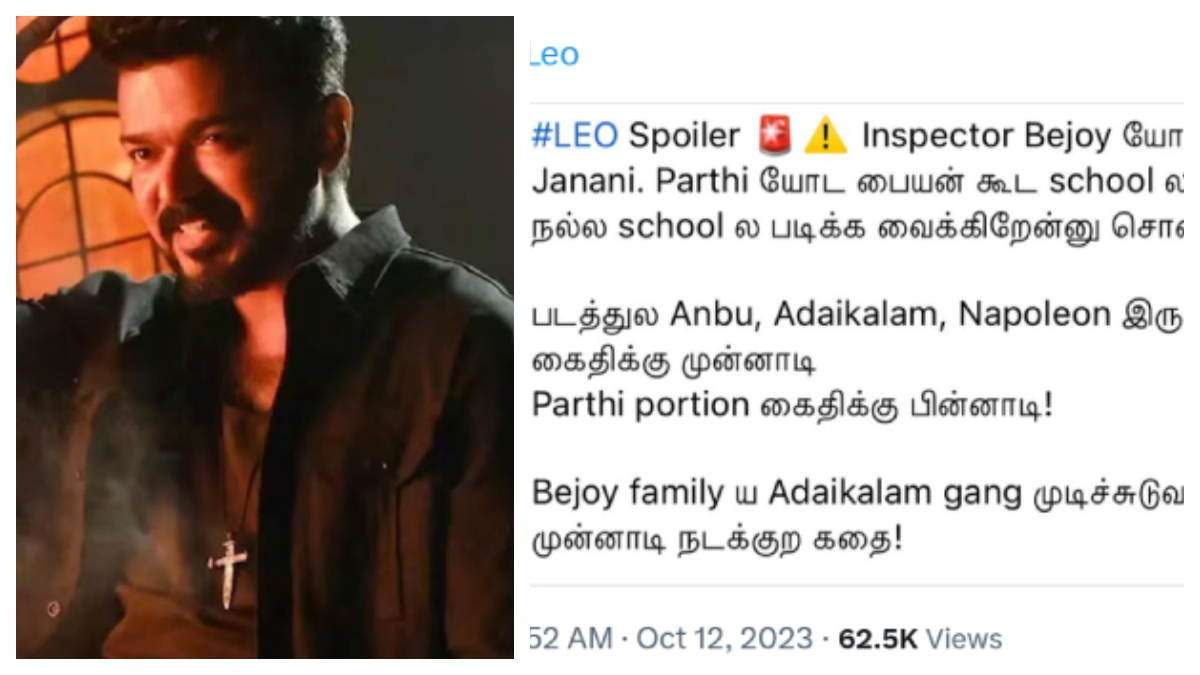Viewport: 1200px width, 675px height.
Task: Click the yellow warning sign emoji
Action: click(826, 136)
